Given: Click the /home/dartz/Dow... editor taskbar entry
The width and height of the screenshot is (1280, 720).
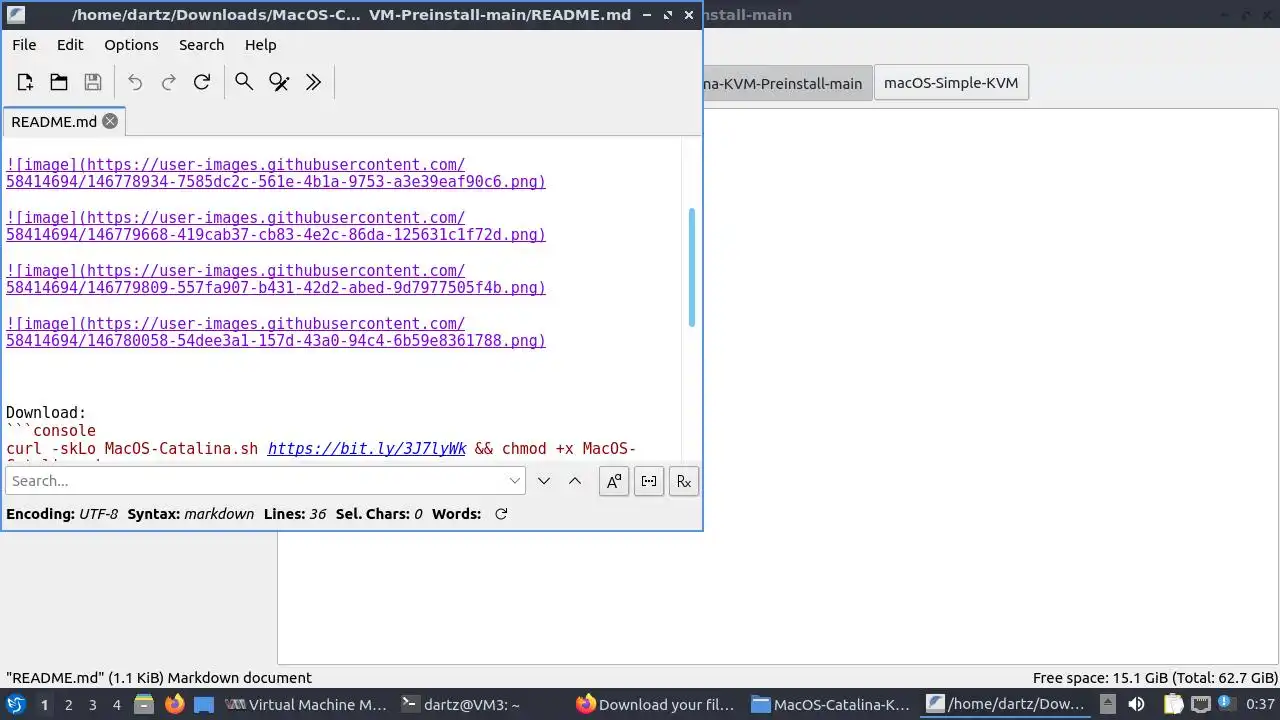Looking at the screenshot, I should click(1006, 705).
